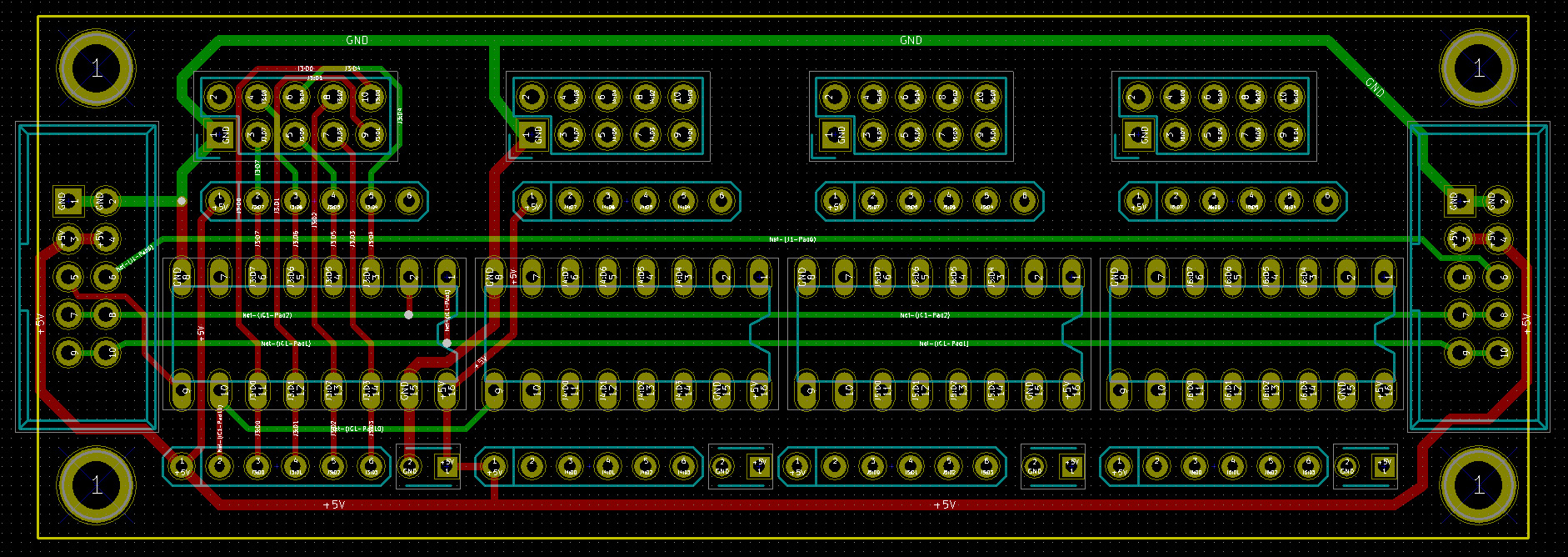
Task: Select pad 10 of the left-edge connector
Action: (x=107, y=352)
